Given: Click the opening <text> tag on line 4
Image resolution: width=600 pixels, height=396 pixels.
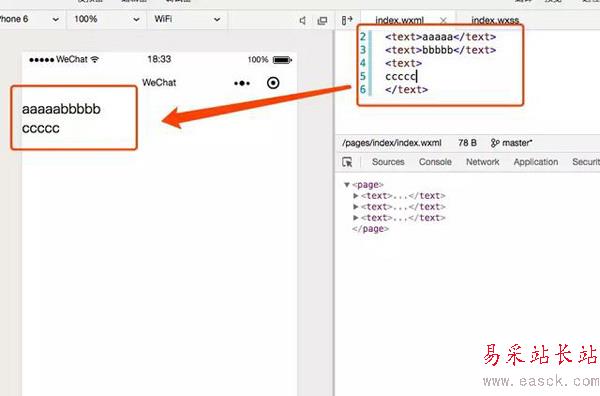Looking at the screenshot, I should pyautogui.click(x=403, y=63).
